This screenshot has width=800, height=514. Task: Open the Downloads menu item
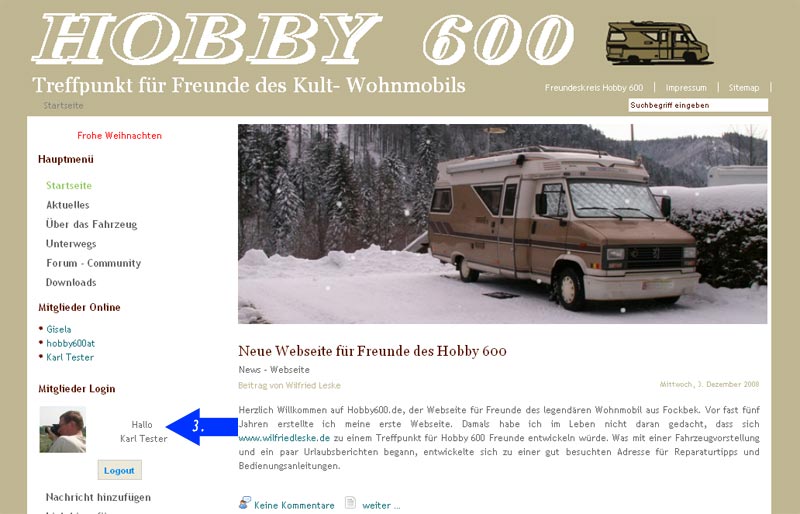point(71,282)
